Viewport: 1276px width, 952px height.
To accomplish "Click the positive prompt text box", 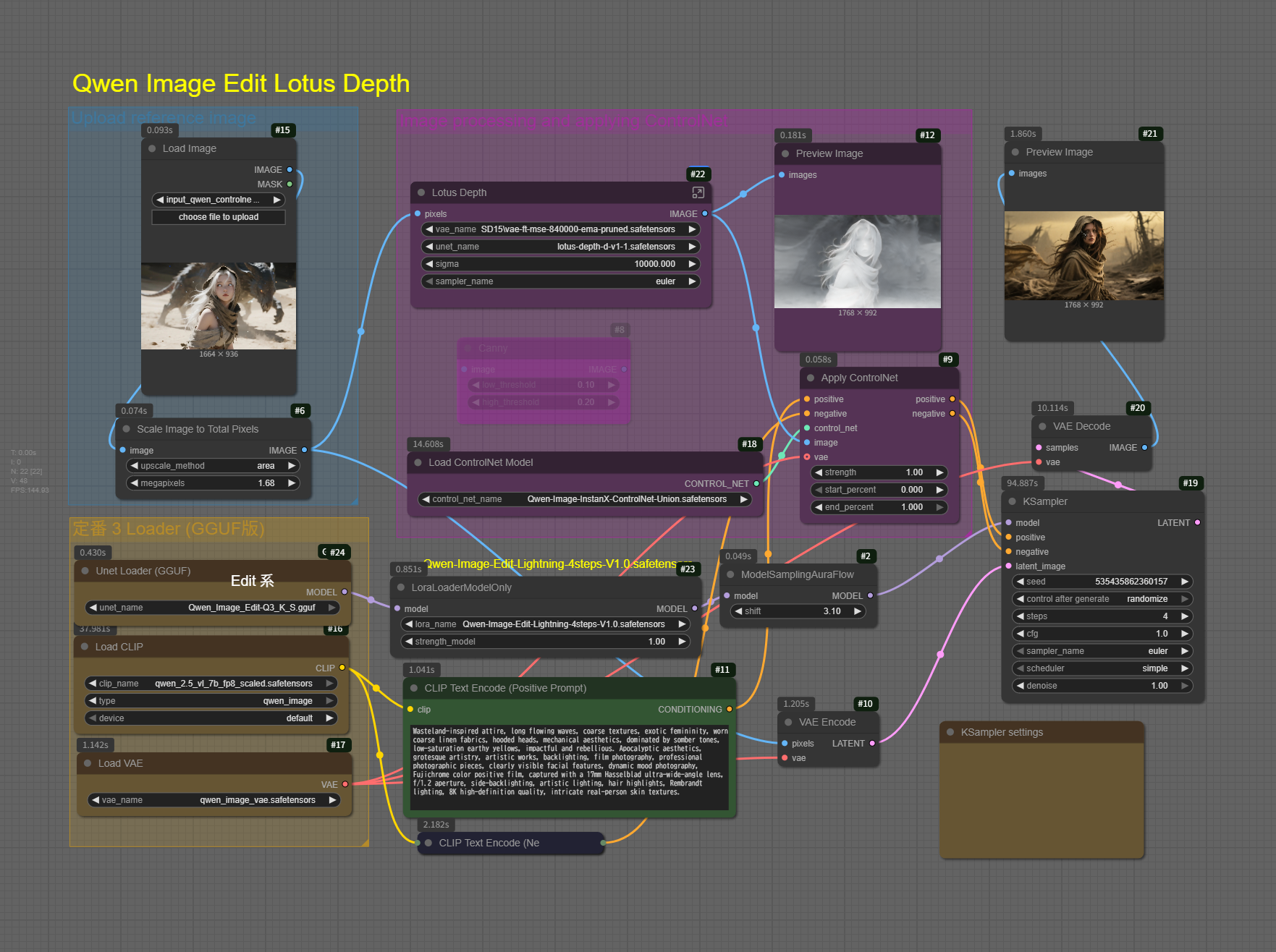I will pos(569,767).
